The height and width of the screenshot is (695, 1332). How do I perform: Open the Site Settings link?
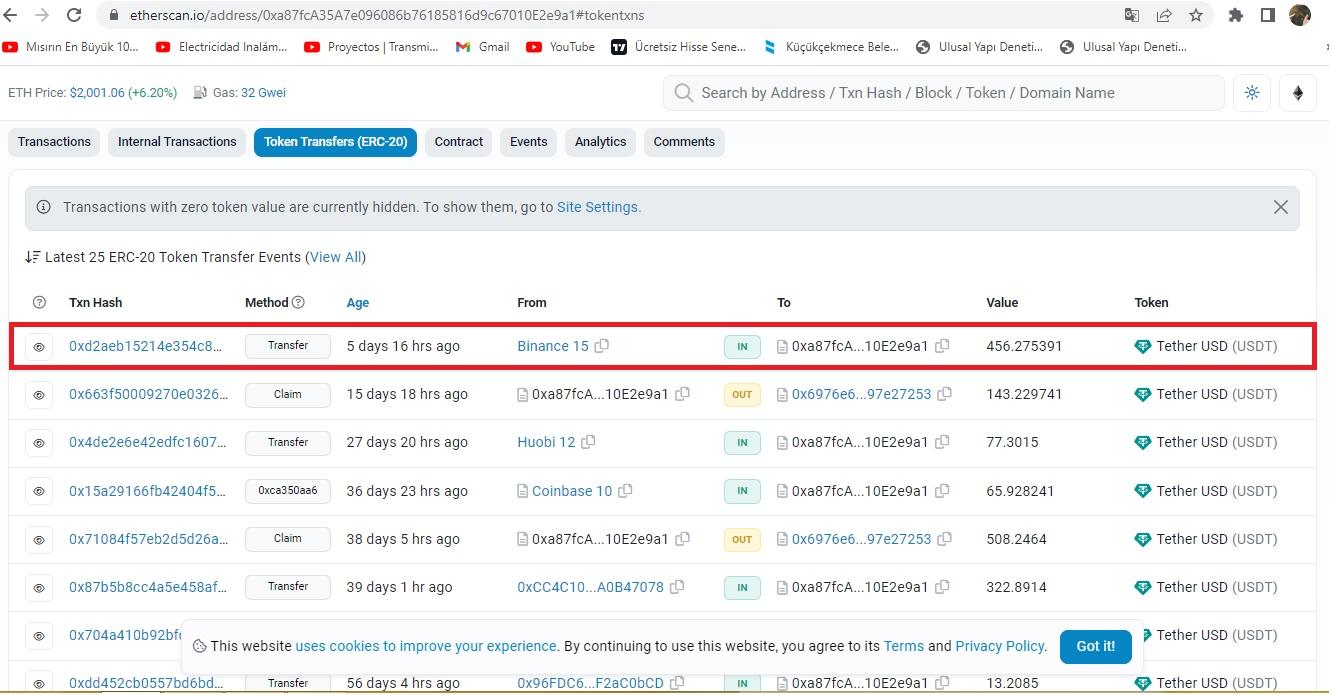tap(598, 207)
